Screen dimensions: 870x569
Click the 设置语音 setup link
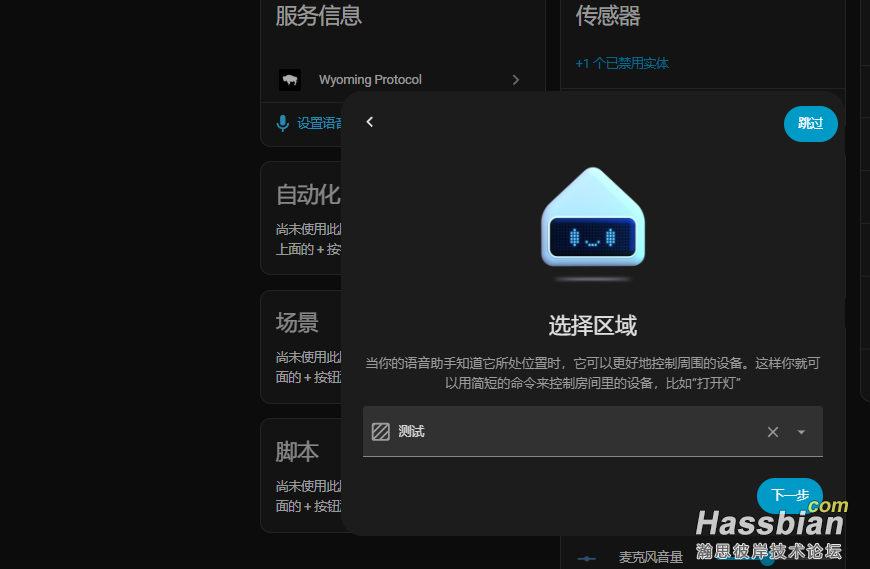tap(319, 123)
